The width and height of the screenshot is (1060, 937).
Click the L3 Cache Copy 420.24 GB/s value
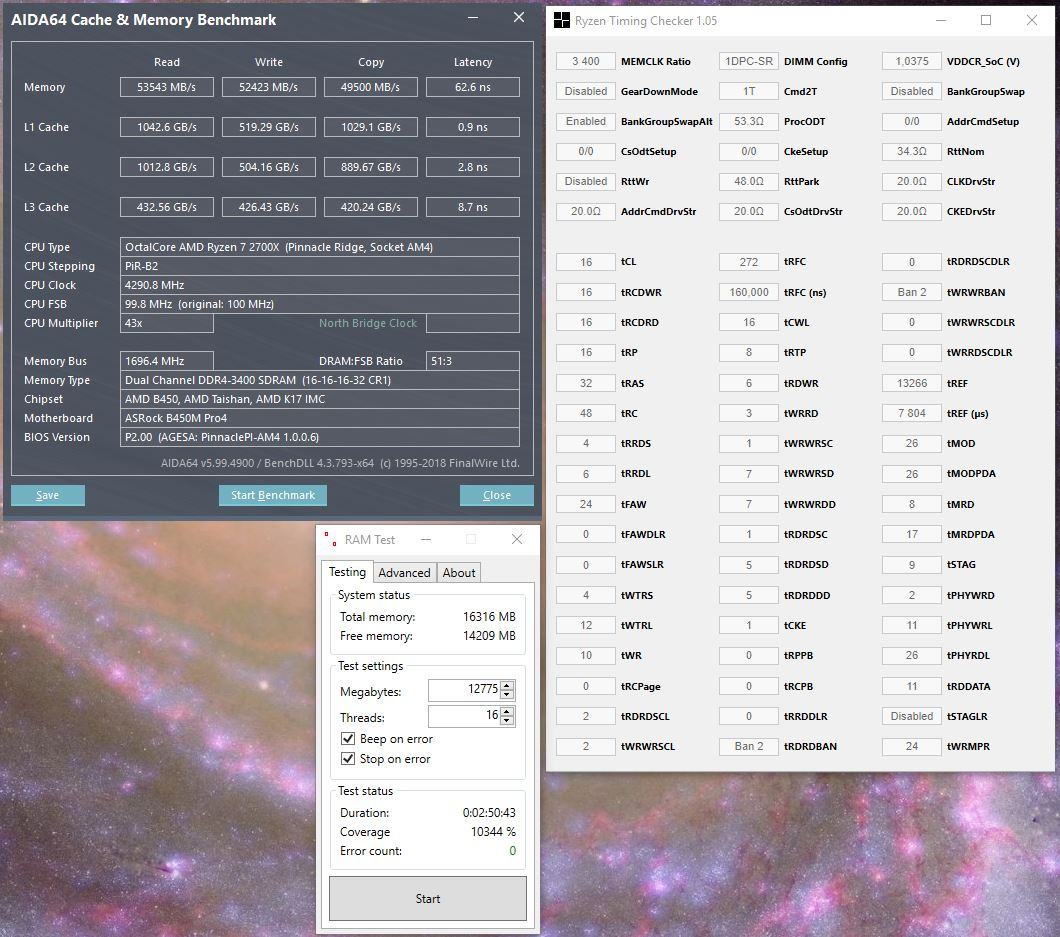[370, 207]
